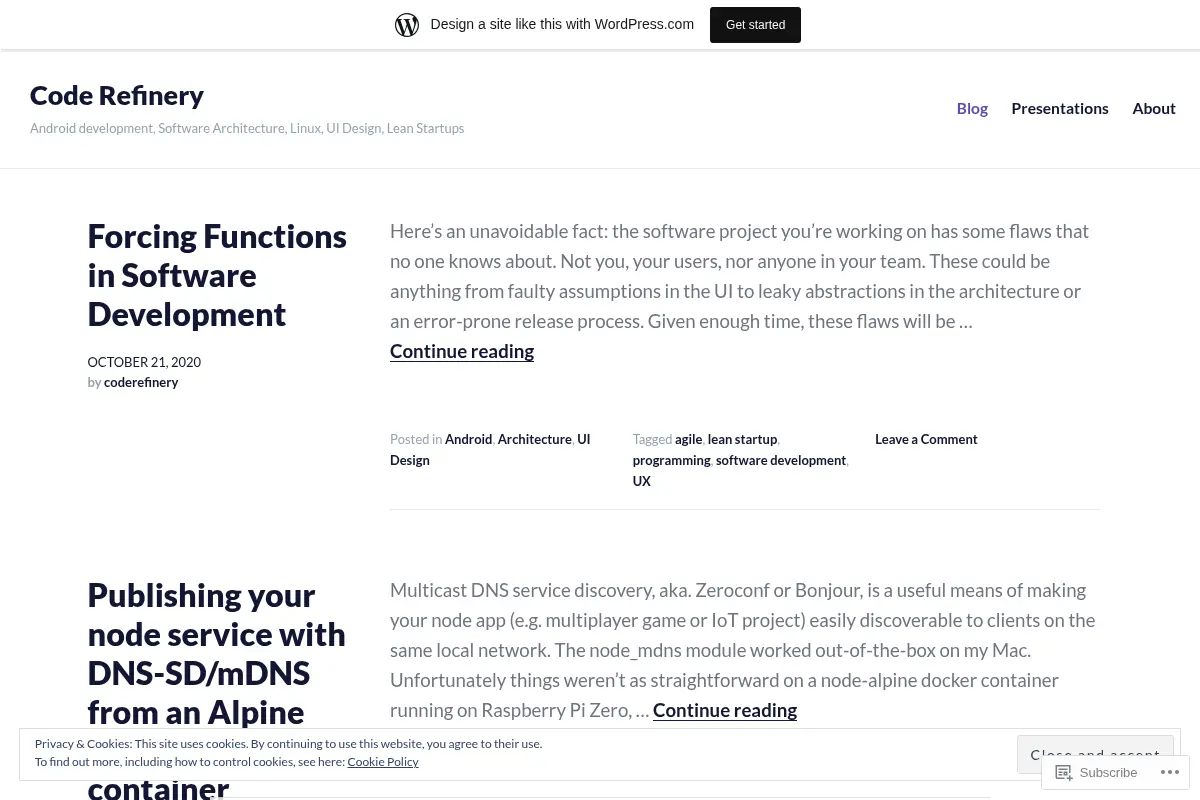Viewport: 1200px width, 800px height.
Task: Go to the Presentations menu item
Action: pyautogui.click(x=1059, y=108)
